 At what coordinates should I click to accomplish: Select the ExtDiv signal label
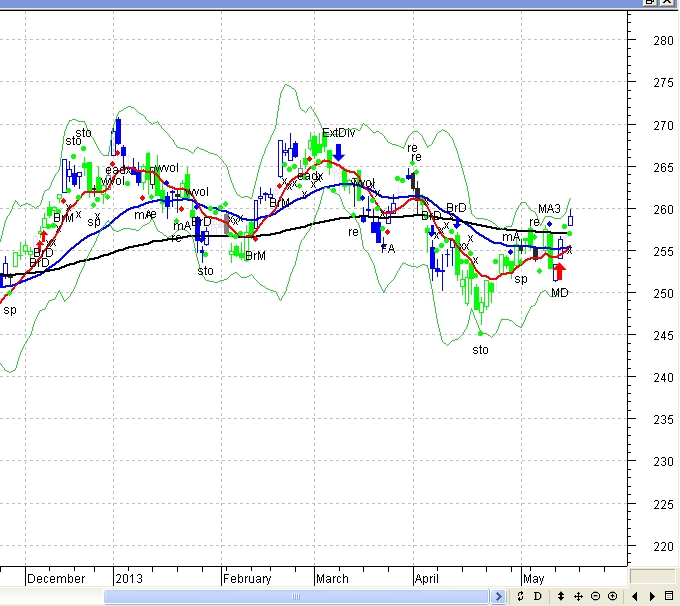tap(338, 134)
